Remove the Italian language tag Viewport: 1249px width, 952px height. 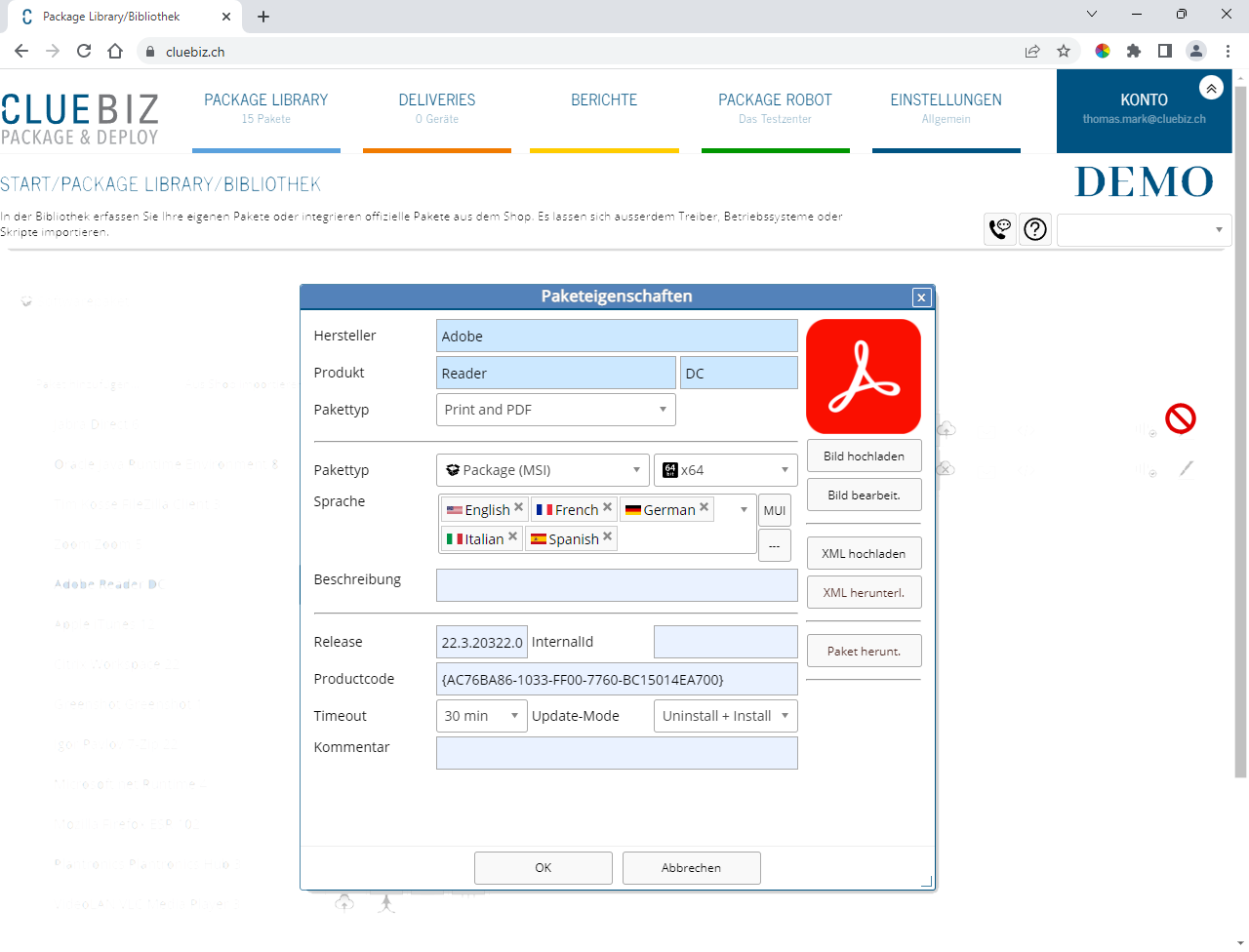(x=512, y=536)
